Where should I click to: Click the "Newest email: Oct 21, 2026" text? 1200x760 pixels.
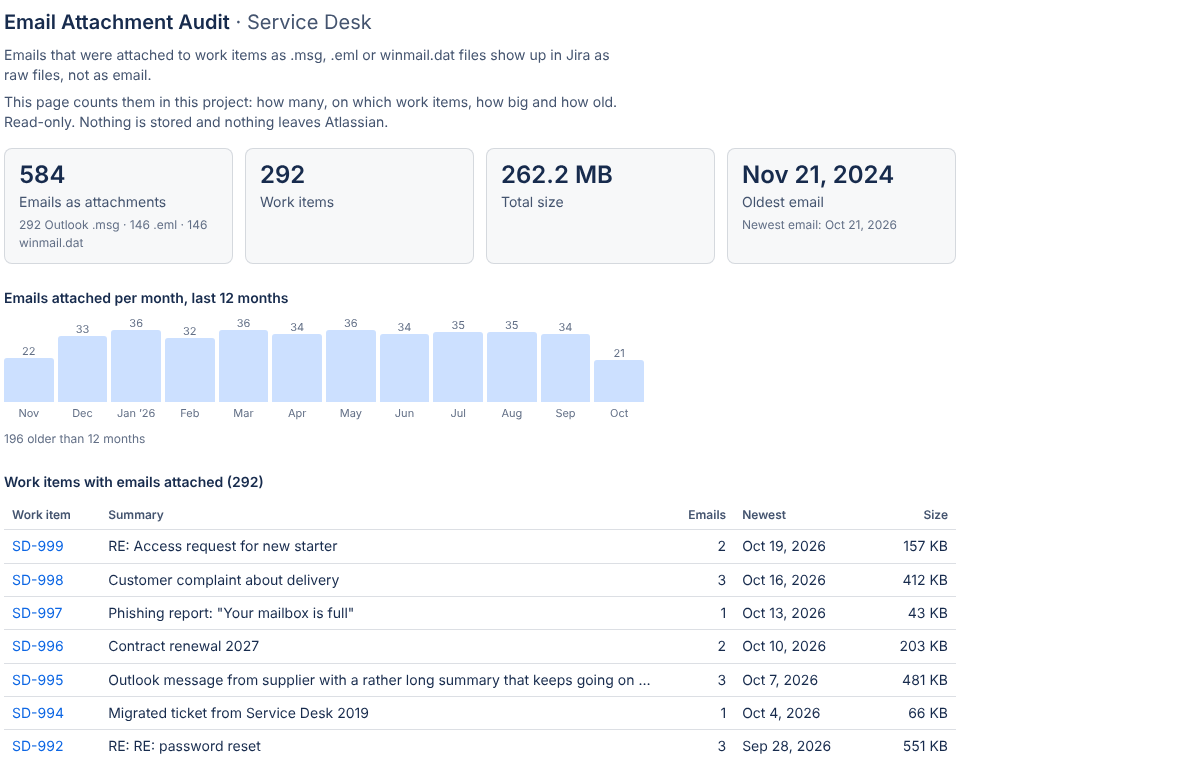(x=819, y=225)
